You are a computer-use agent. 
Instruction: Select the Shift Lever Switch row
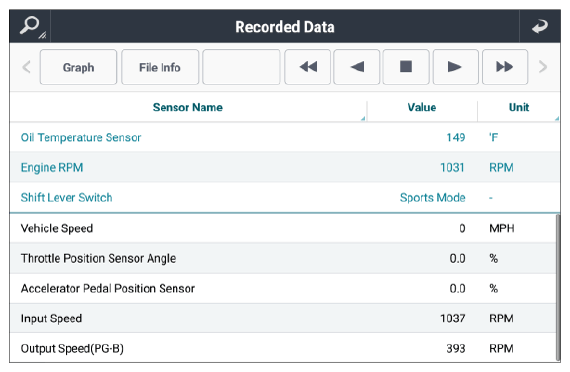285,197
